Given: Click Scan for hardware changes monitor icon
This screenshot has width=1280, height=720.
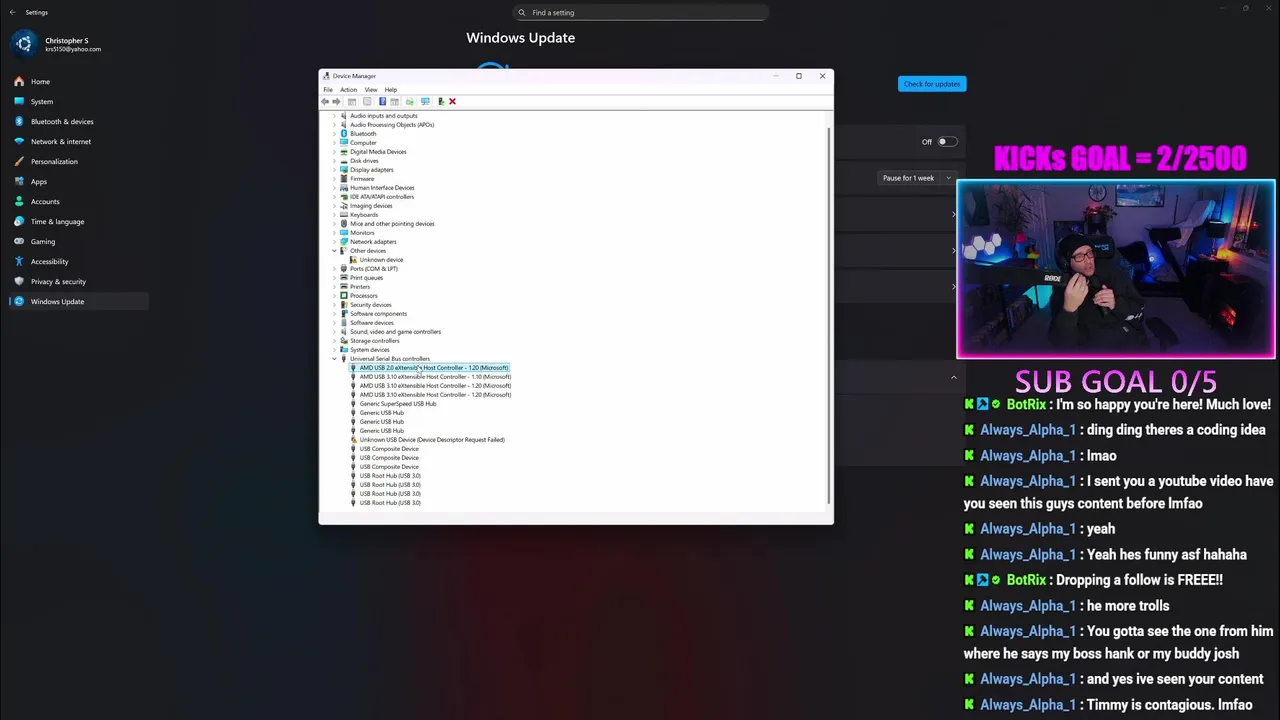Looking at the screenshot, I should (x=425, y=101).
